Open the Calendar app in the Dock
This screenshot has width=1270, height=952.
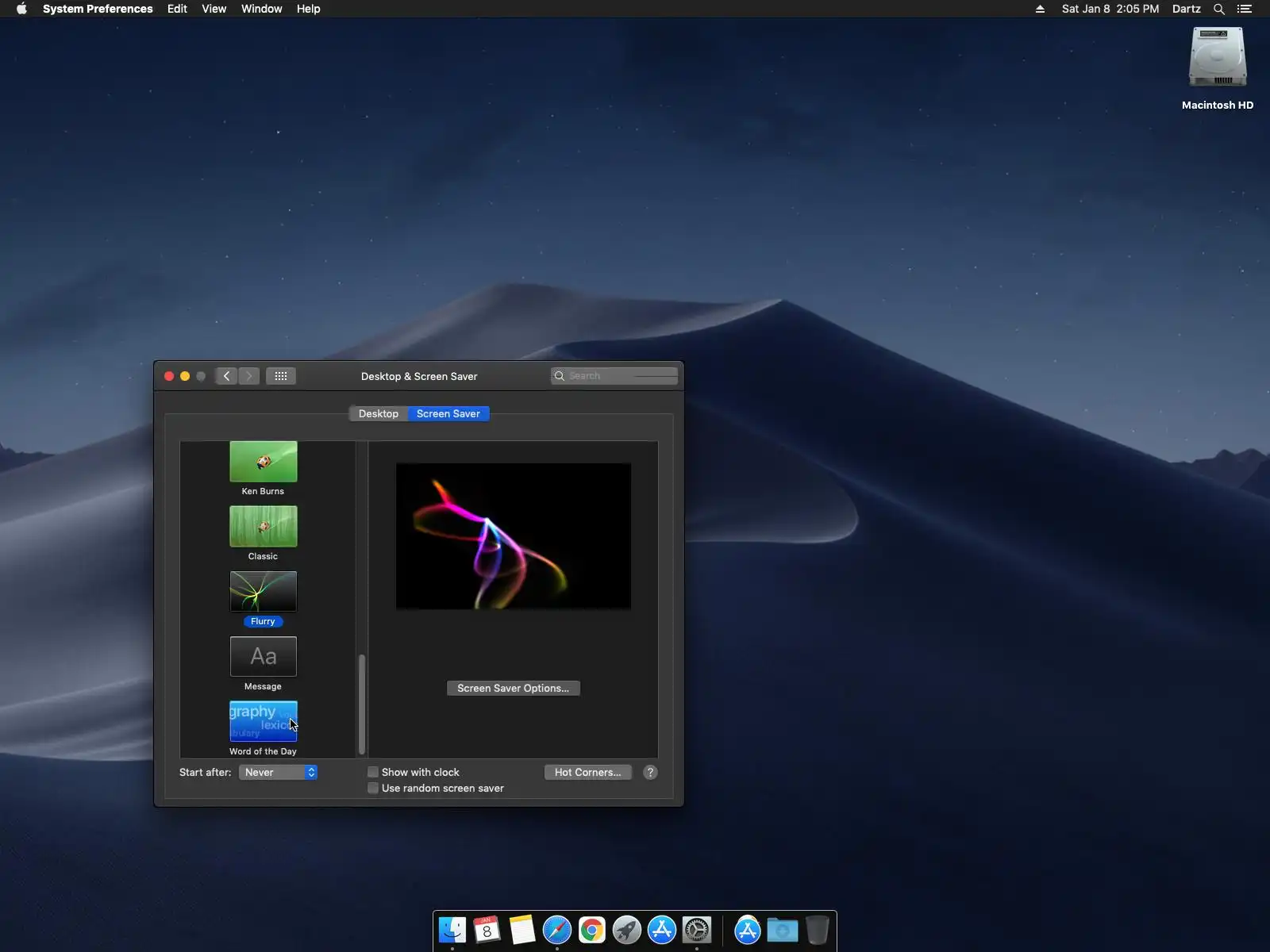[x=487, y=930]
